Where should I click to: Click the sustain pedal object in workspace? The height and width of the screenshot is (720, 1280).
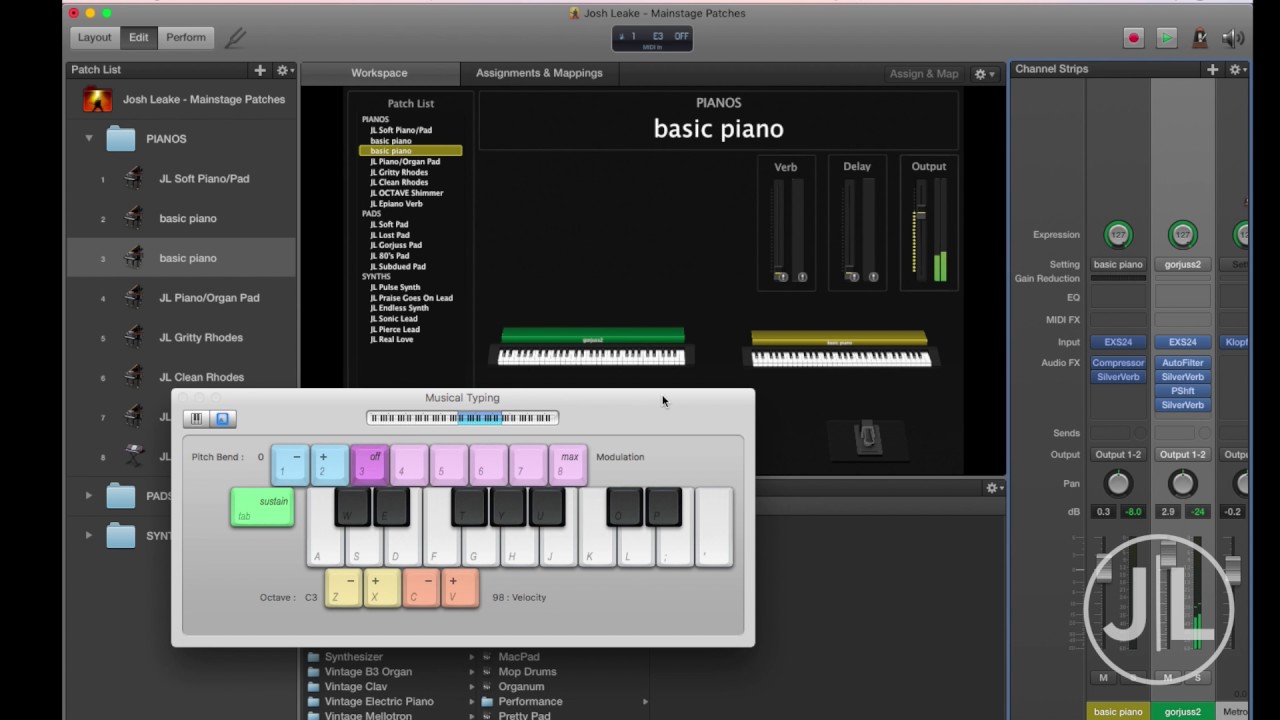(x=868, y=438)
